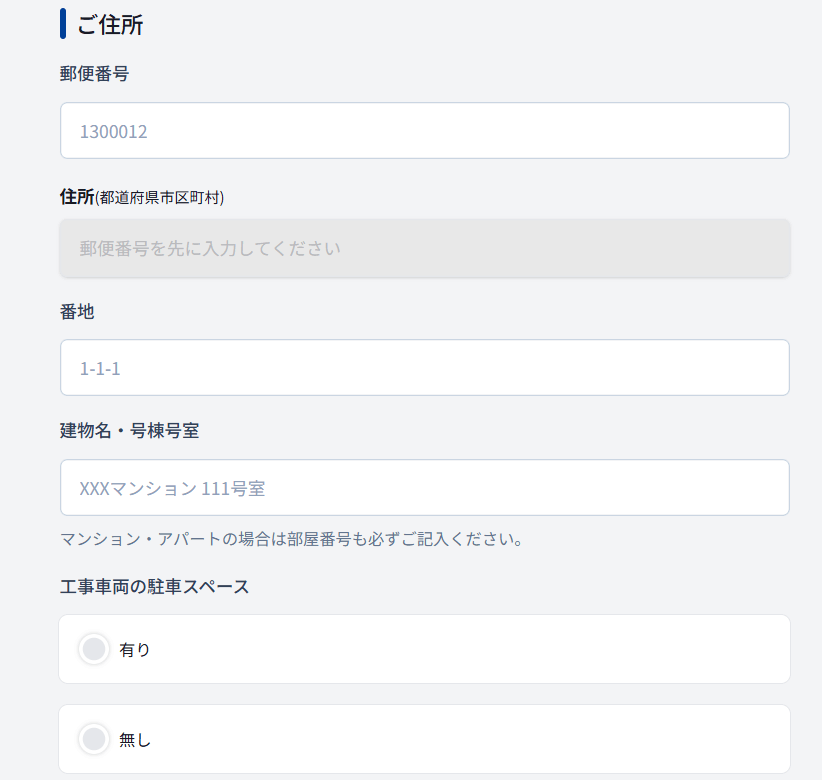Viewport: 822px width, 780px height.
Task: Click the 有り option label text
Action: 135,650
